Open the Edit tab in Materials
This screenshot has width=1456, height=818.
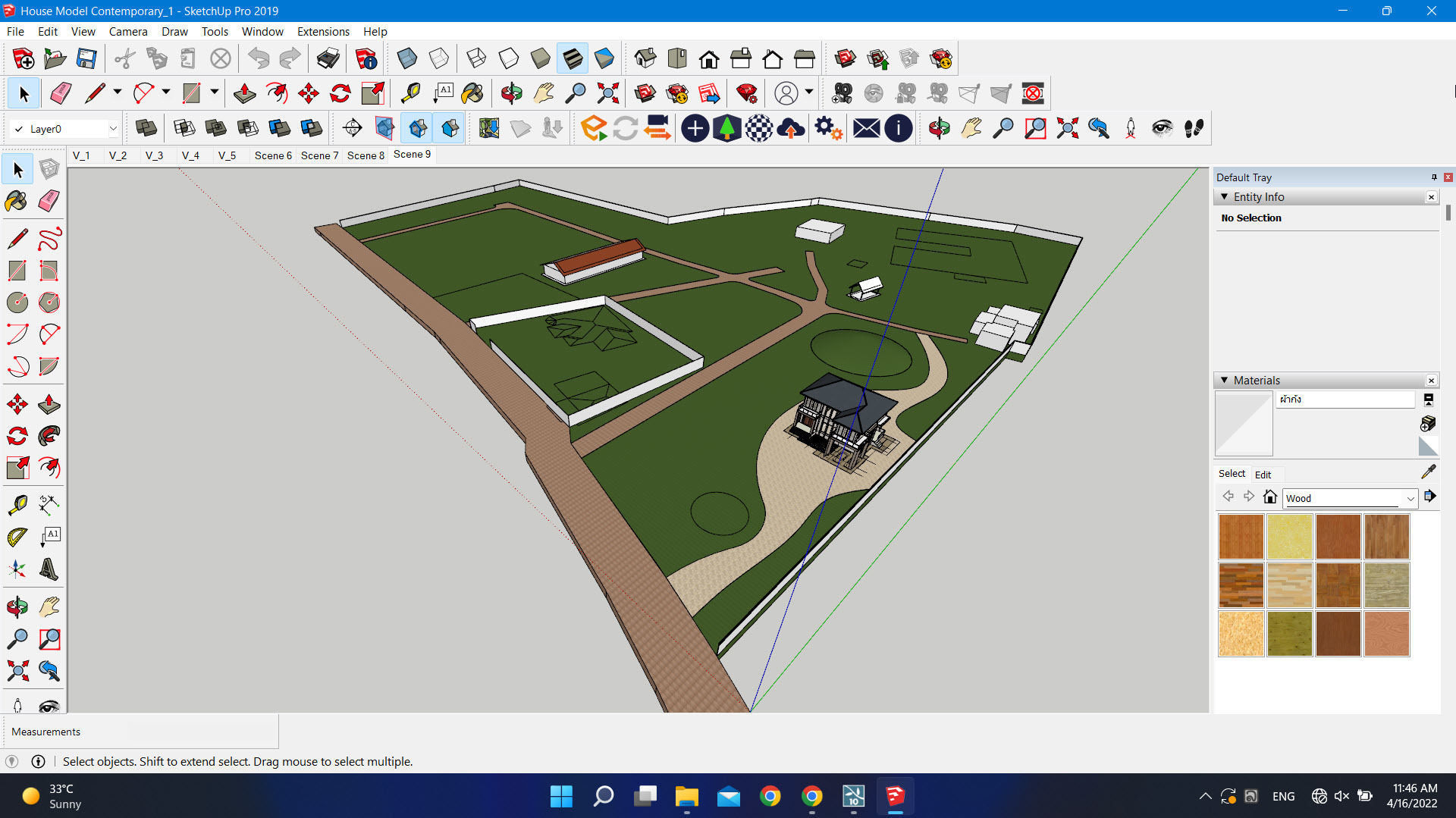pyautogui.click(x=1263, y=475)
